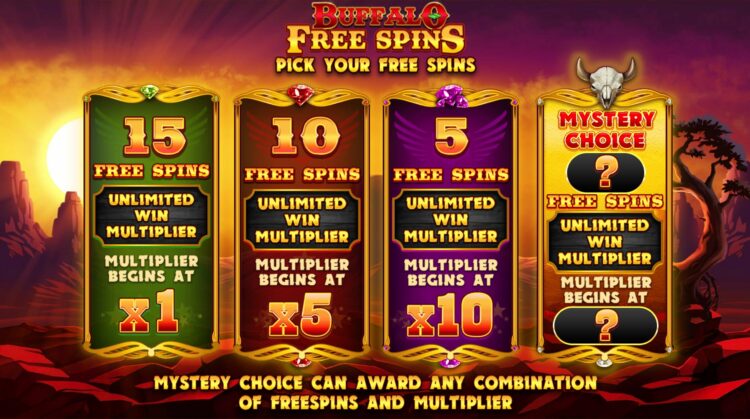
Task: Click the x1 multiplier on the green card
Action: (149, 312)
